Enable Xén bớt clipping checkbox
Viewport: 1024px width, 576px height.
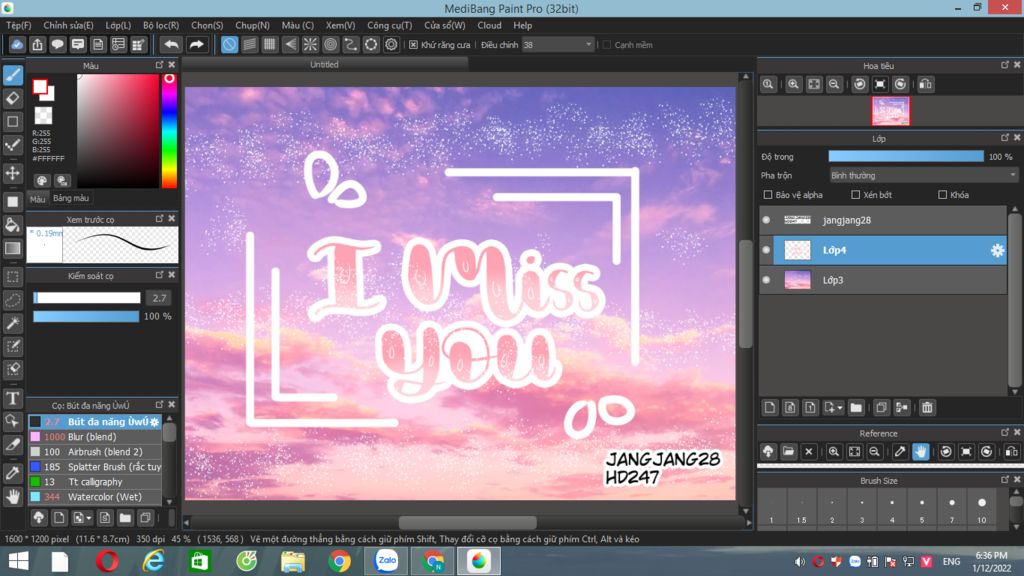[x=856, y=195]
